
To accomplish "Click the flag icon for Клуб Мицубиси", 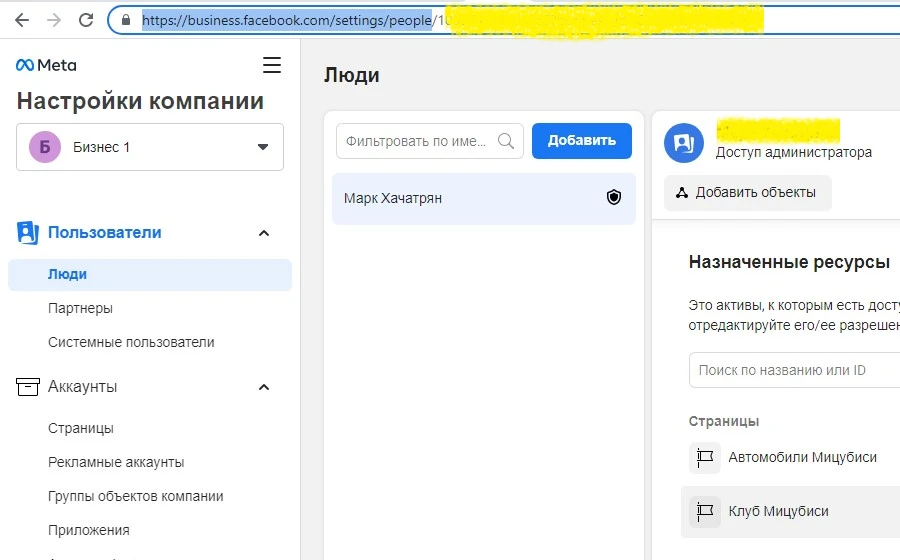I will point(705,511).
